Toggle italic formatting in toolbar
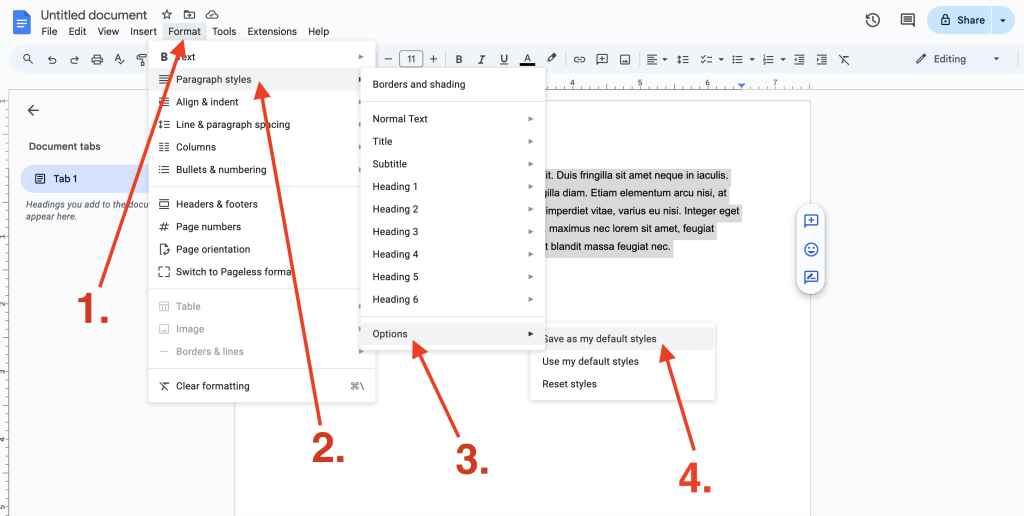The image size is (1024, 516). [481, 59]
